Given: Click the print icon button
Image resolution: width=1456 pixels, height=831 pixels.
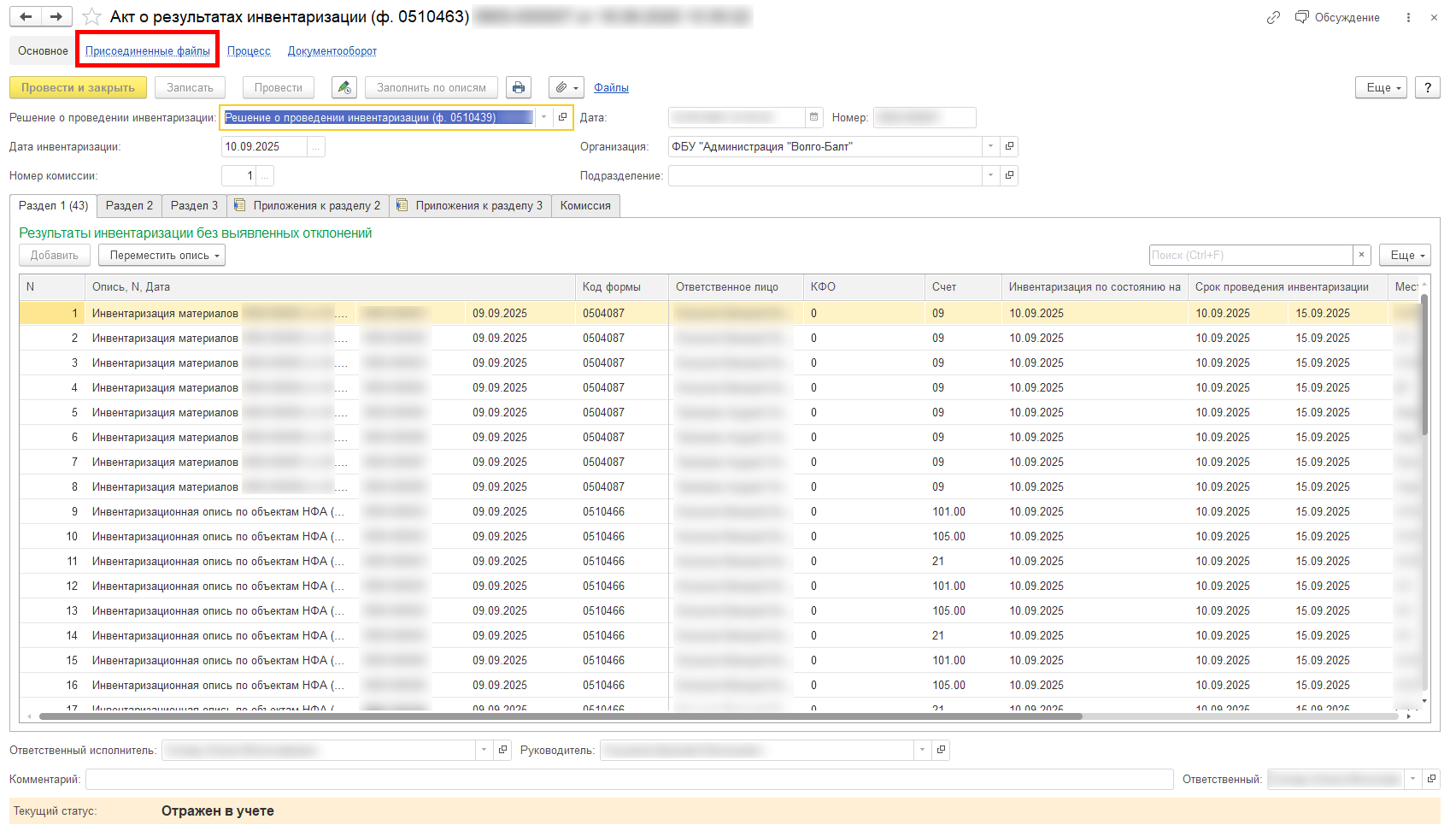Looking at the screenshot, I should click(x=518, y=88).
